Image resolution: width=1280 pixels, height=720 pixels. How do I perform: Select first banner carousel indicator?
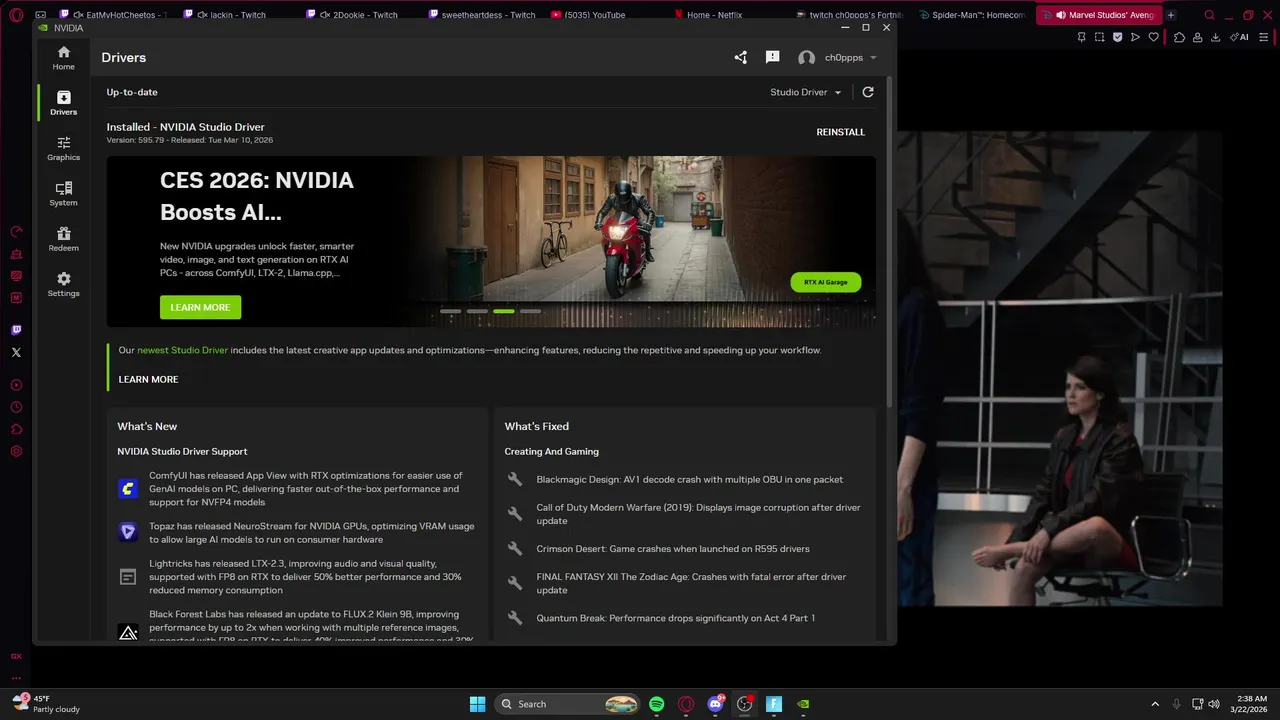tap(450, 311)
